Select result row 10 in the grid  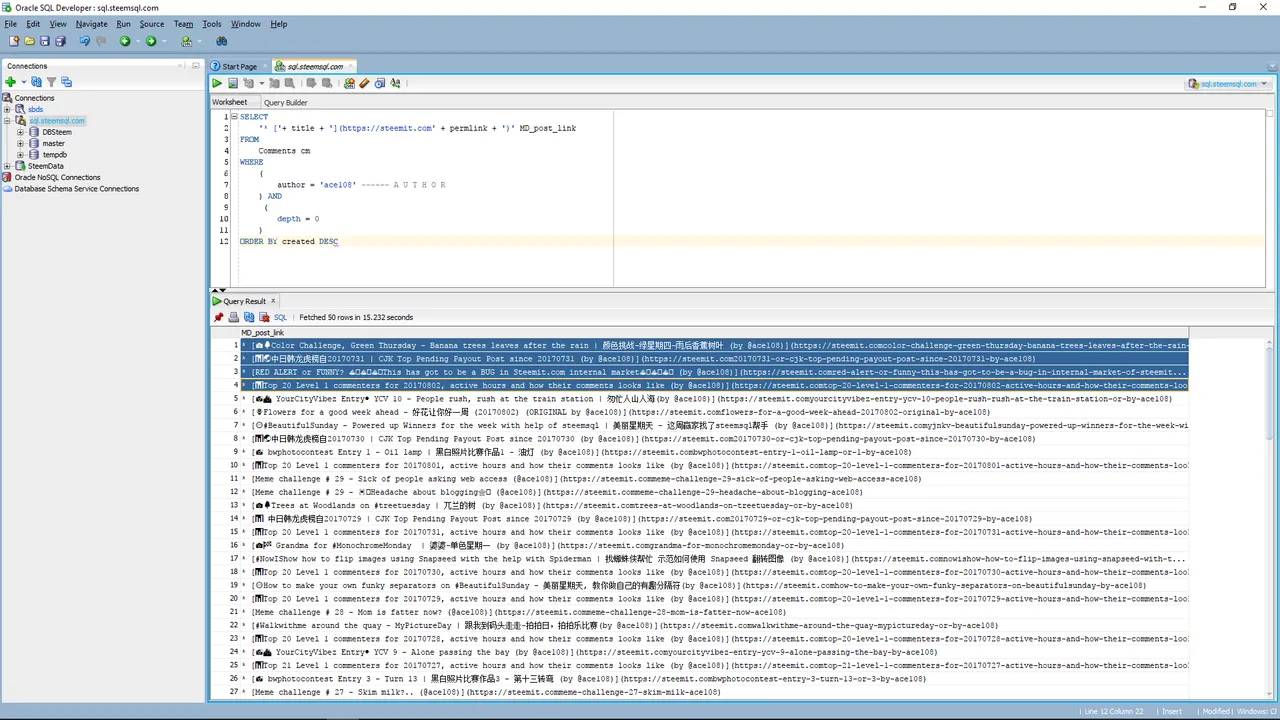(x=700, y=465)
